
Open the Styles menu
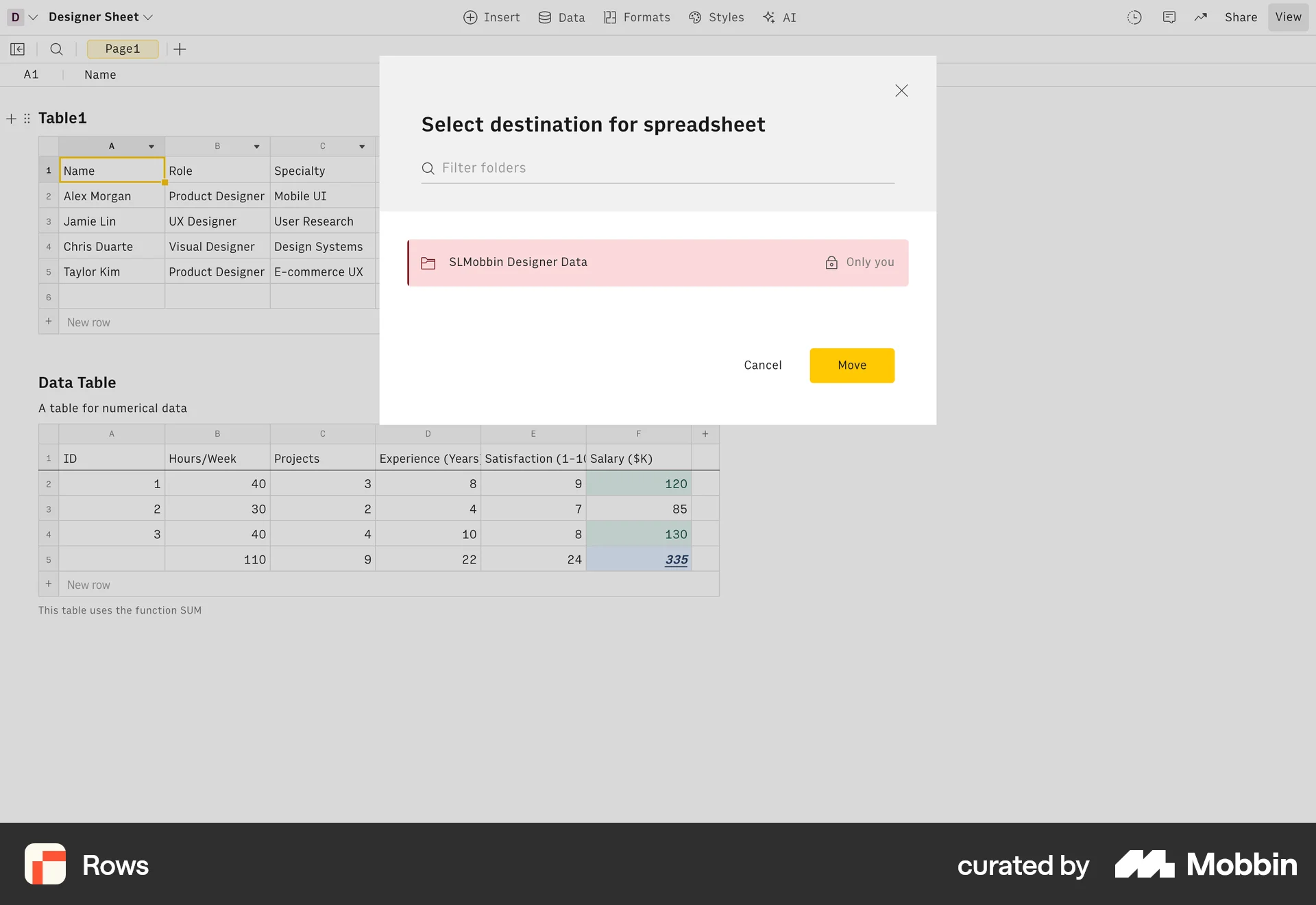click(716, 17)
